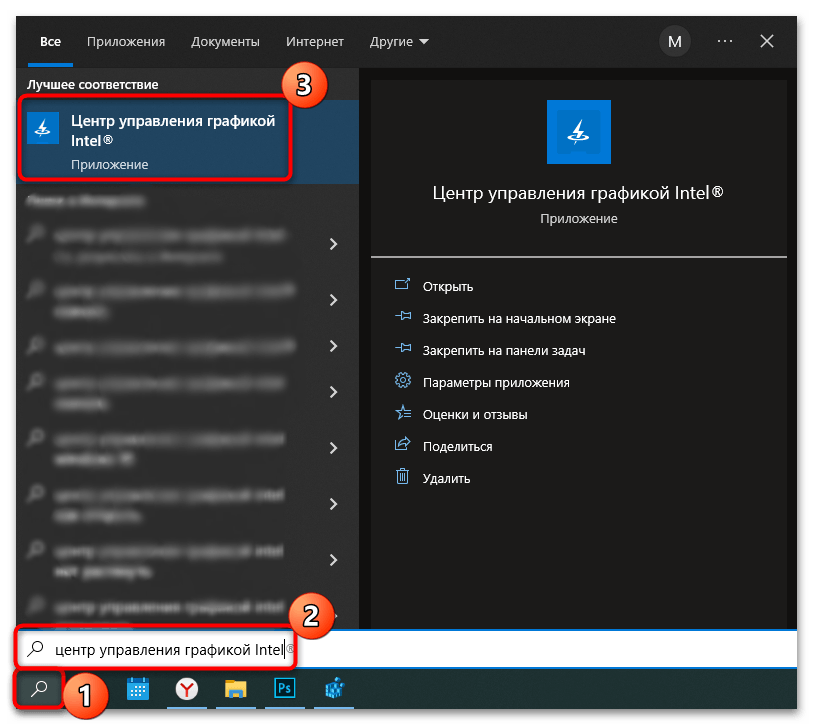Click the large Intel Graphics app tile icon

(579, 131)
